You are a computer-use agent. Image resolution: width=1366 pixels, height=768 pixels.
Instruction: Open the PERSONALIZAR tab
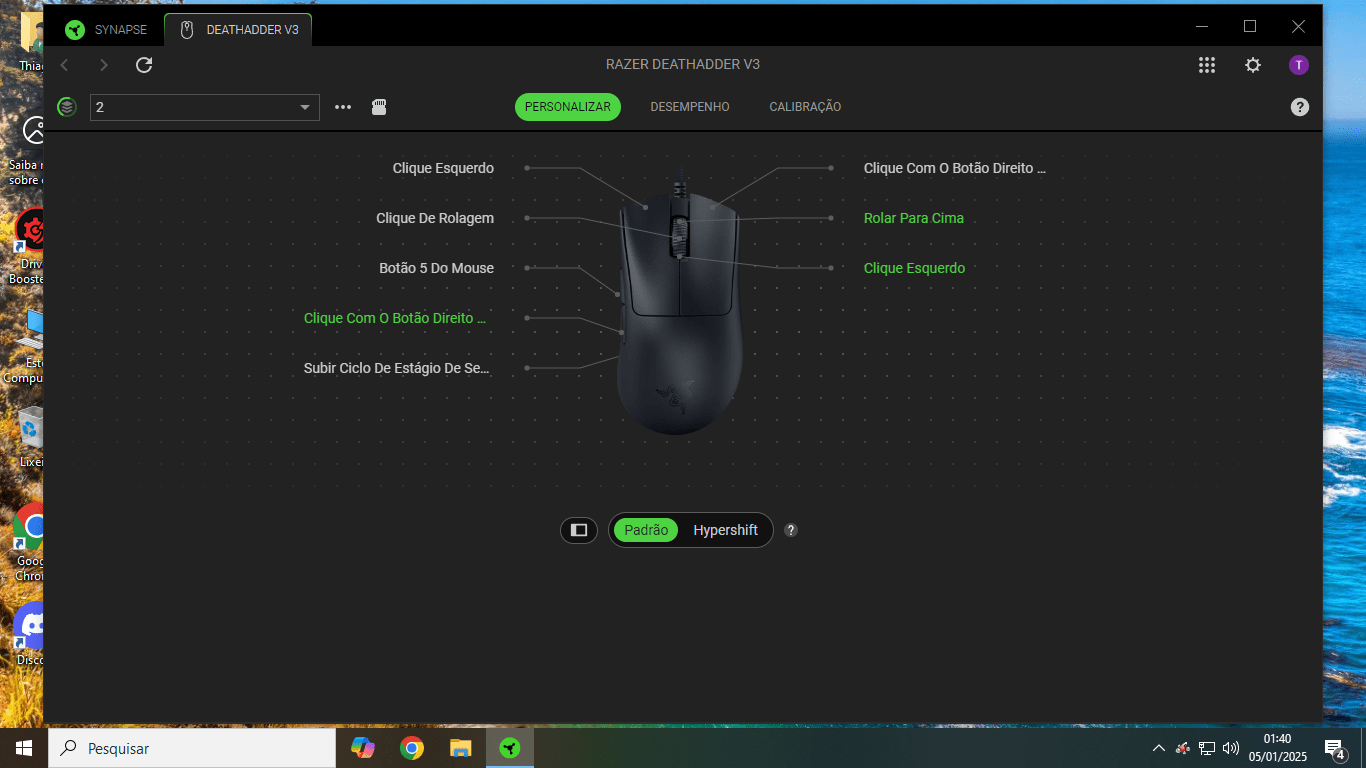[x=568, y=107]
